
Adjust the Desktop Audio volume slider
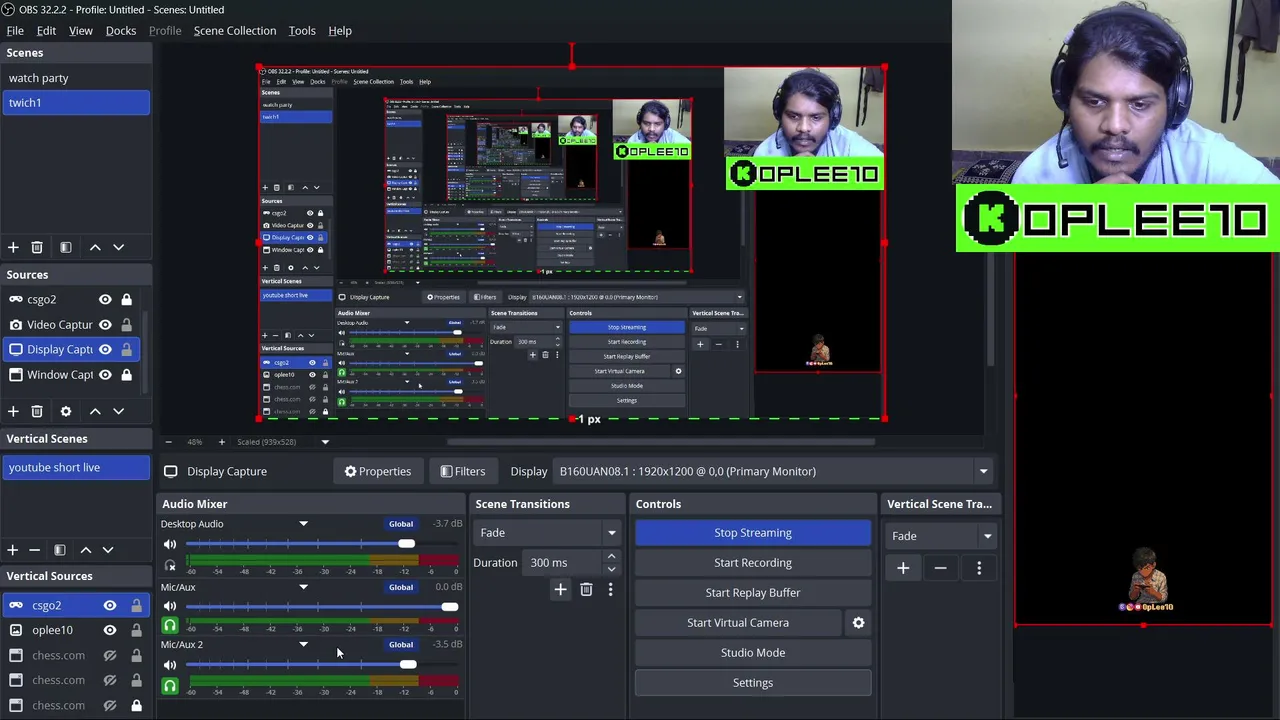(x=406, y=544)
